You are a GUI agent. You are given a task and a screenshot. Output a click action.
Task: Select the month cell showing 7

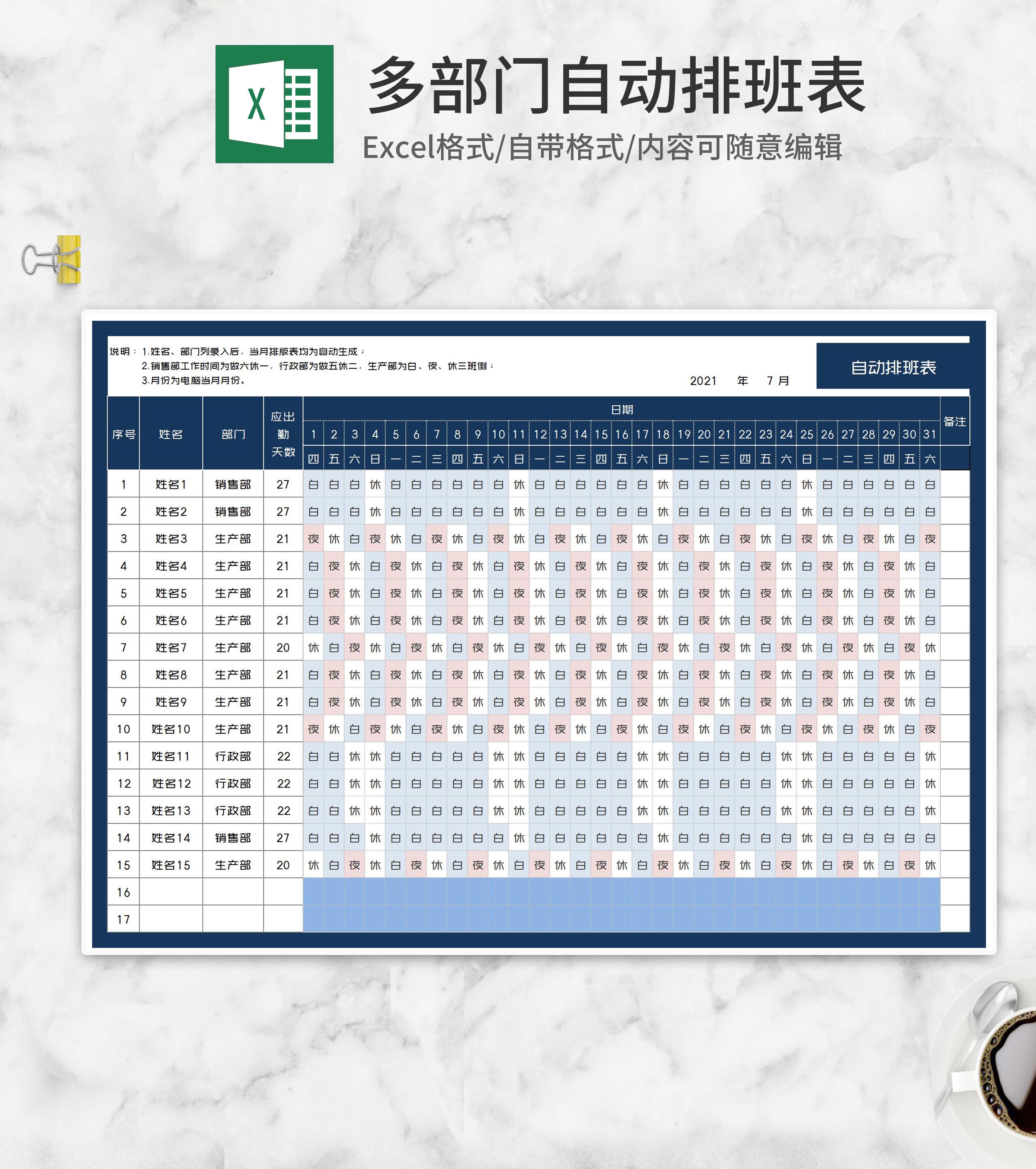click(770, 381)
